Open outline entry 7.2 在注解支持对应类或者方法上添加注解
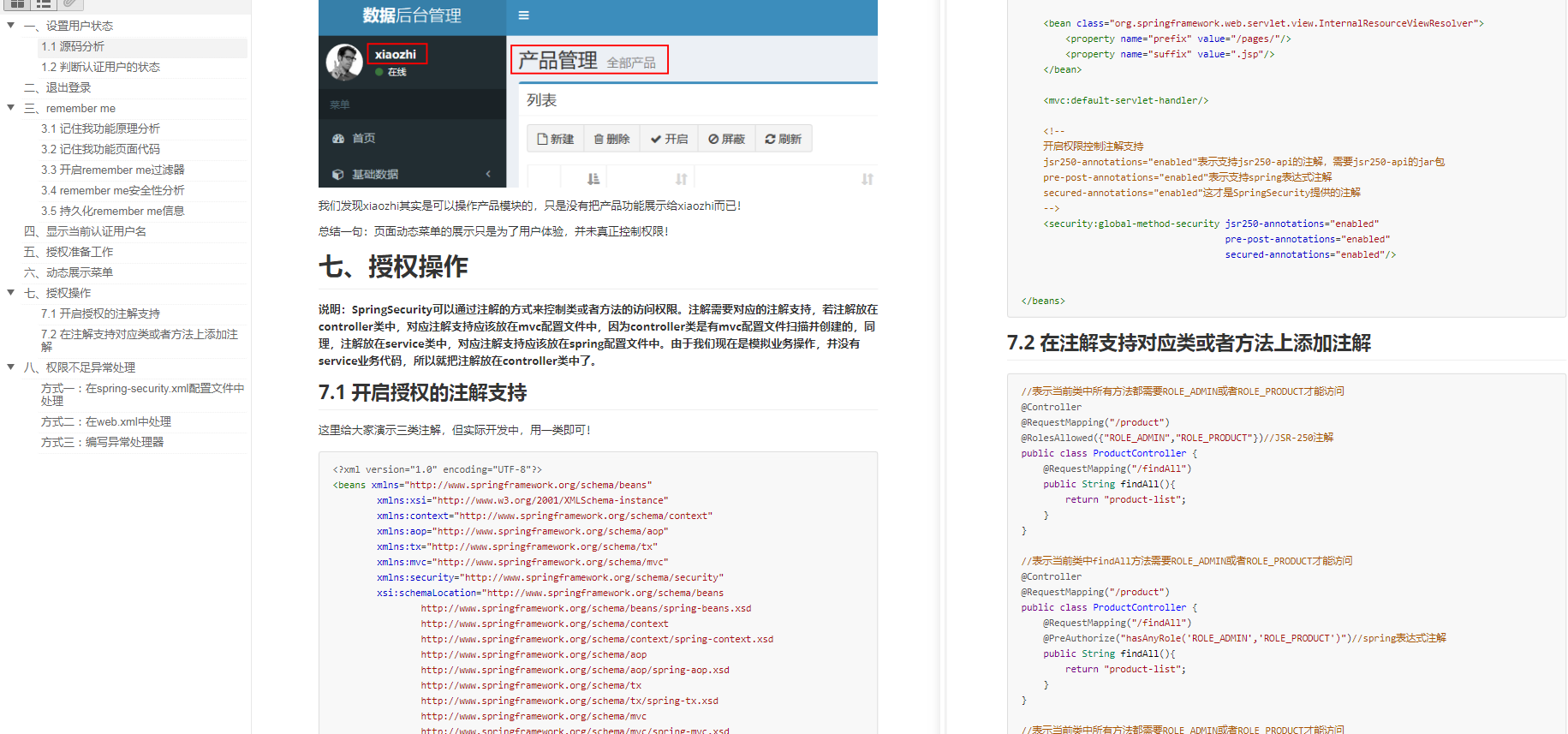This screenshot has width=1568, height=734. pyautogui.click(x=140, y=340)
